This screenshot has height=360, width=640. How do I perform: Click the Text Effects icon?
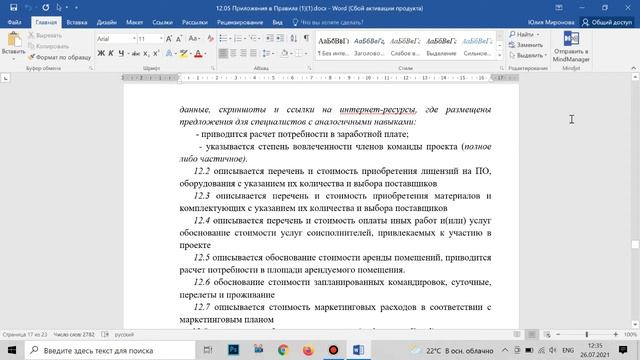(169, 53)
